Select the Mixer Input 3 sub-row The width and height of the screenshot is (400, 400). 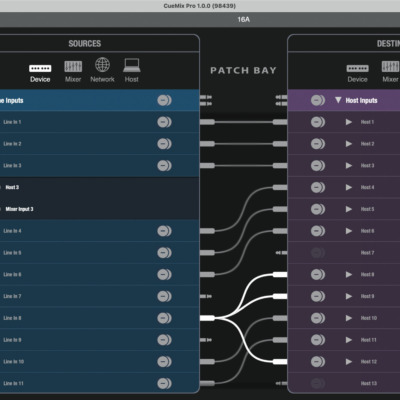100,209
